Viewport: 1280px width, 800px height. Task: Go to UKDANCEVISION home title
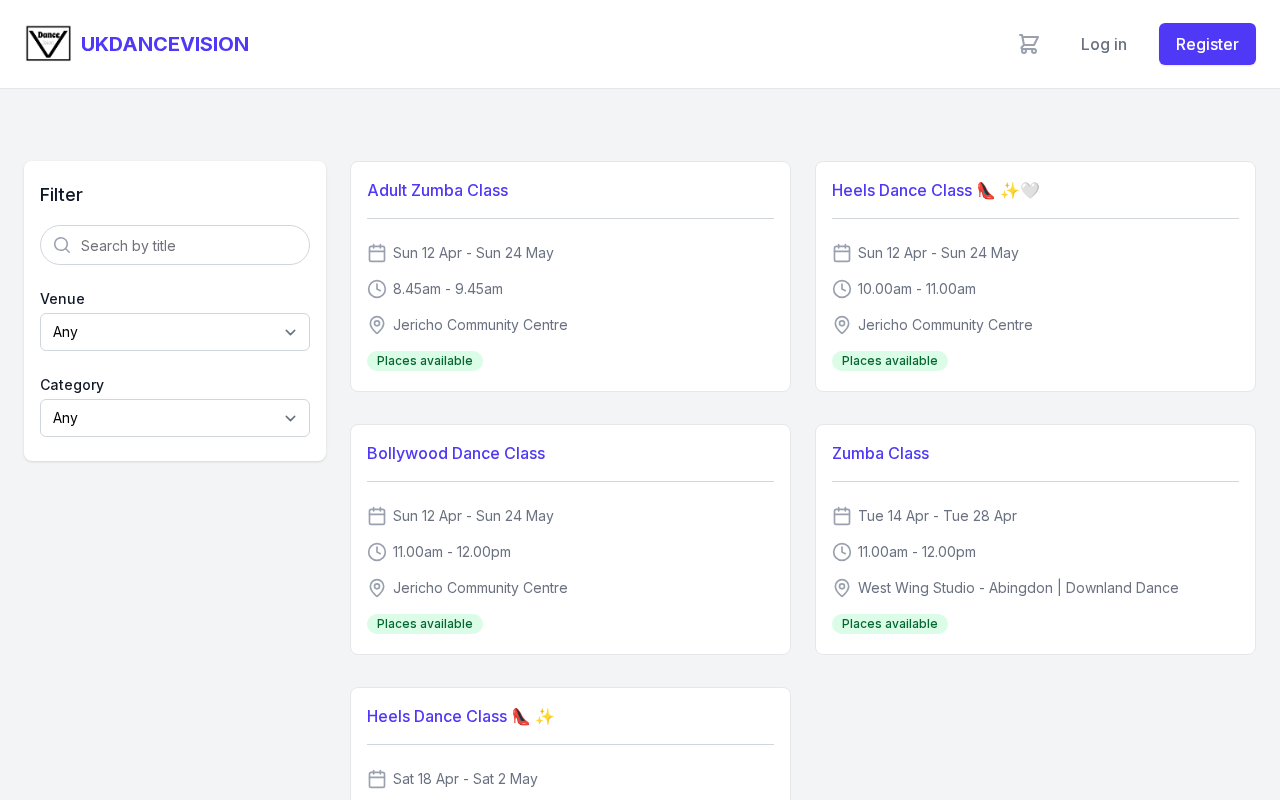(x=165, y=44)
